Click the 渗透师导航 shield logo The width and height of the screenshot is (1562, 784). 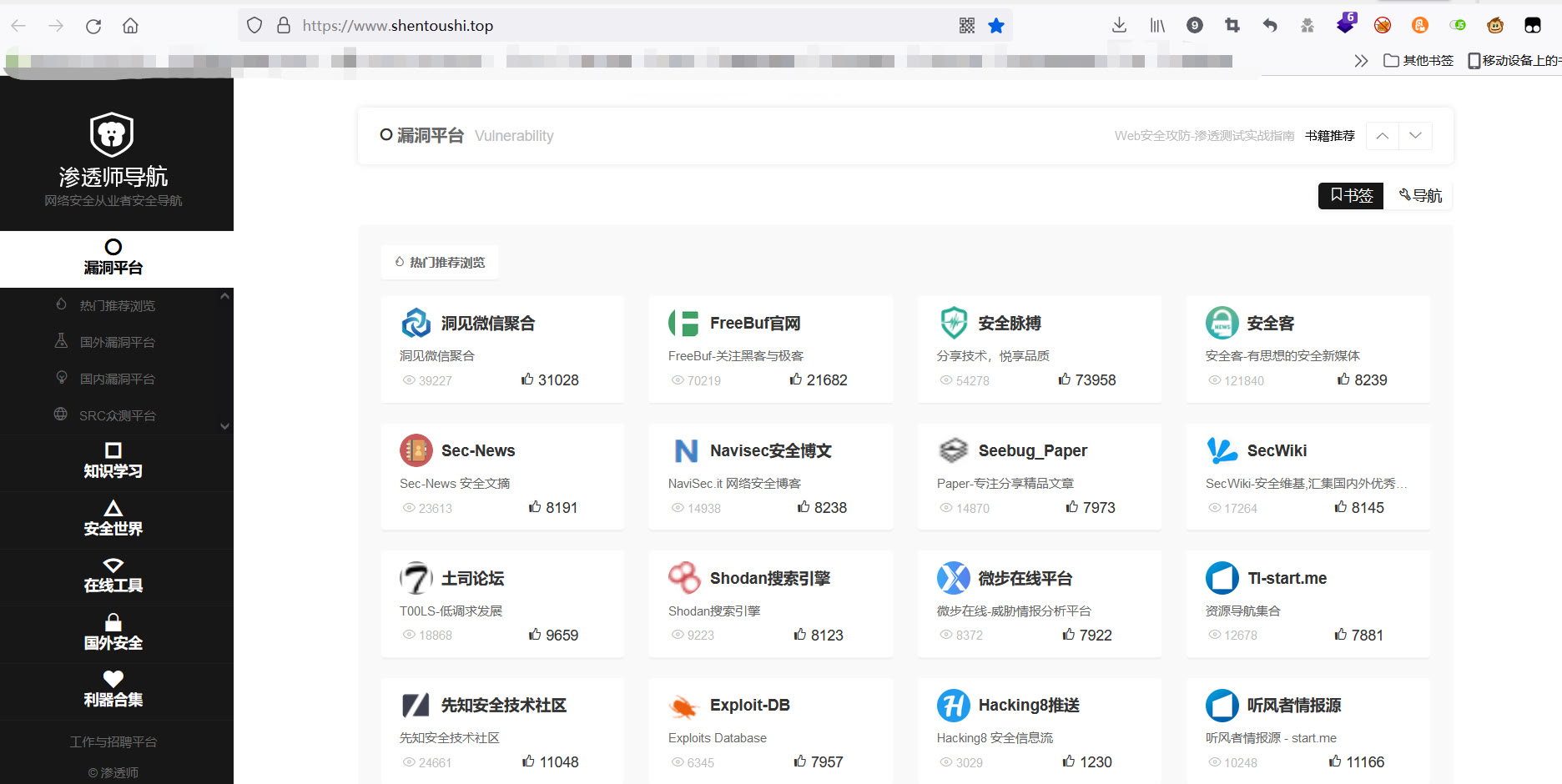(112, 134)
